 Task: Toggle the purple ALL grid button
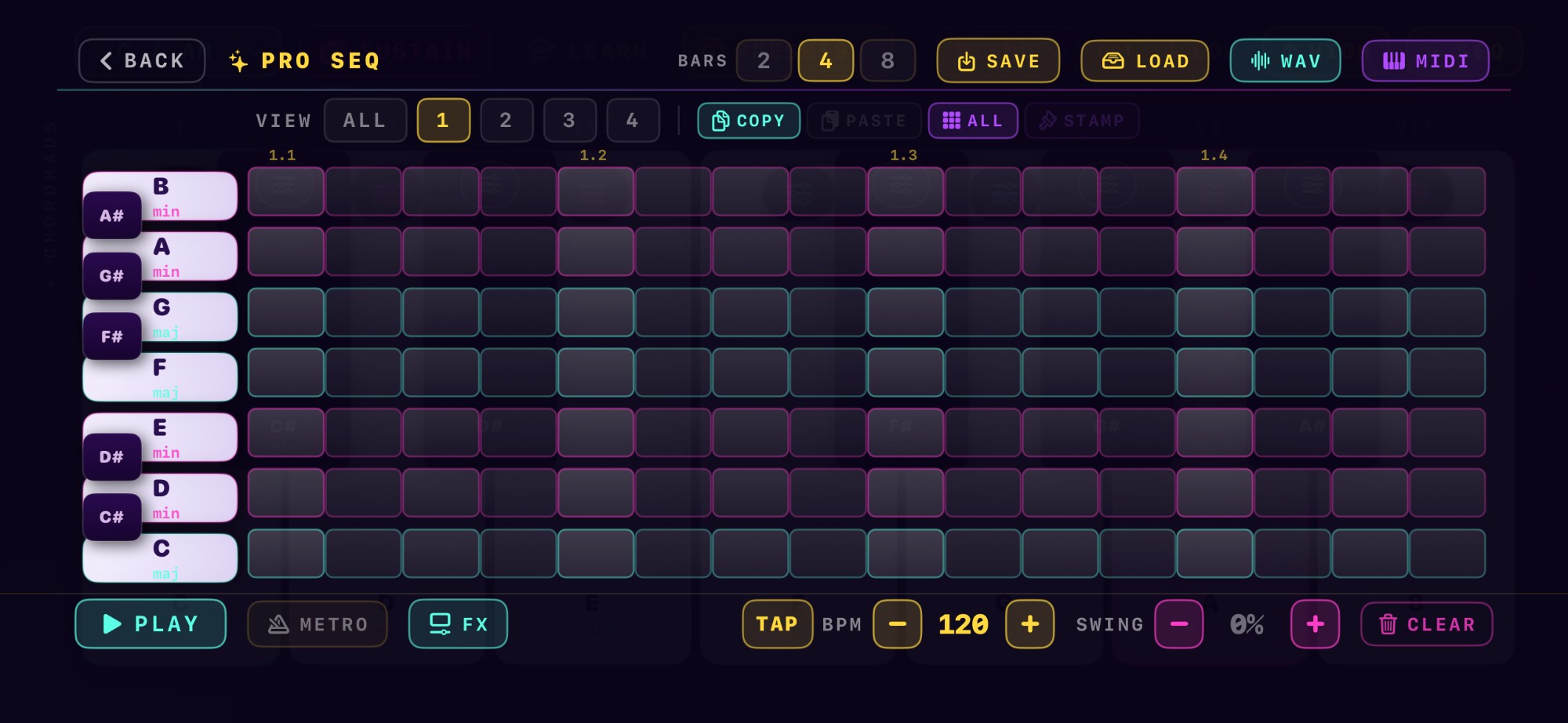coord(973,121)
